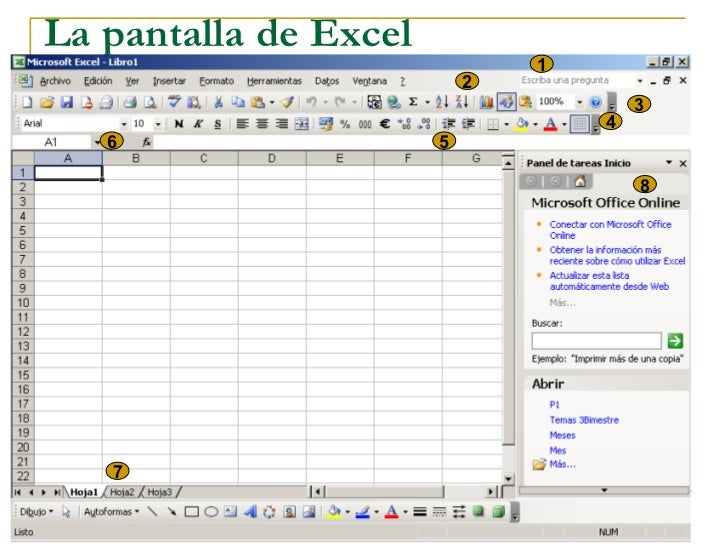The height and width of the screenshot is (546, 728).
Task: Click the Home icon in the task pane
Action: coord(580,181)
